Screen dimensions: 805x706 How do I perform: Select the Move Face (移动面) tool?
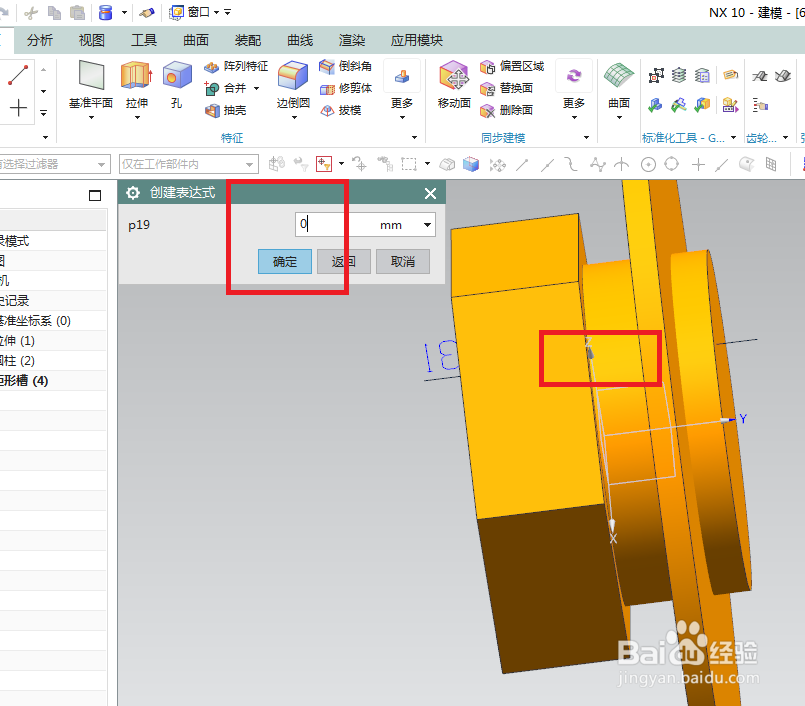pyautogui.click(x=454, y=85)
